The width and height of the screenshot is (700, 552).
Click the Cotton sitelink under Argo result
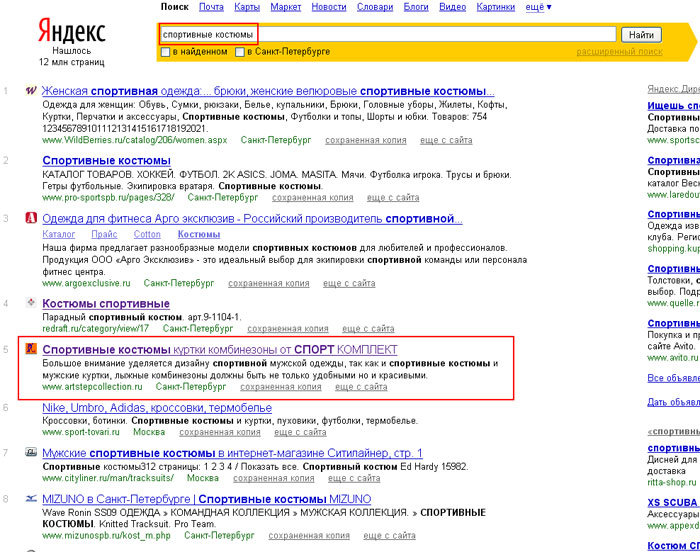pos(147,234)
